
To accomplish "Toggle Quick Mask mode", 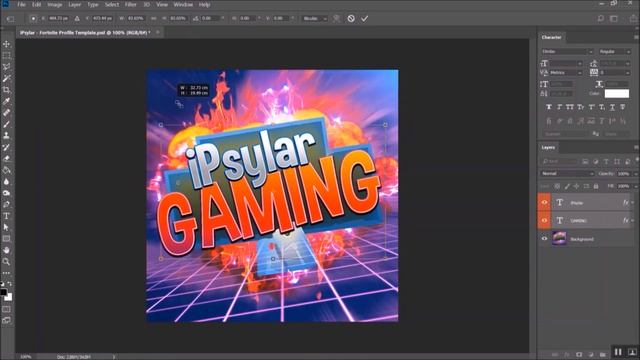I will pyautogui.click(x=6, y=309).
